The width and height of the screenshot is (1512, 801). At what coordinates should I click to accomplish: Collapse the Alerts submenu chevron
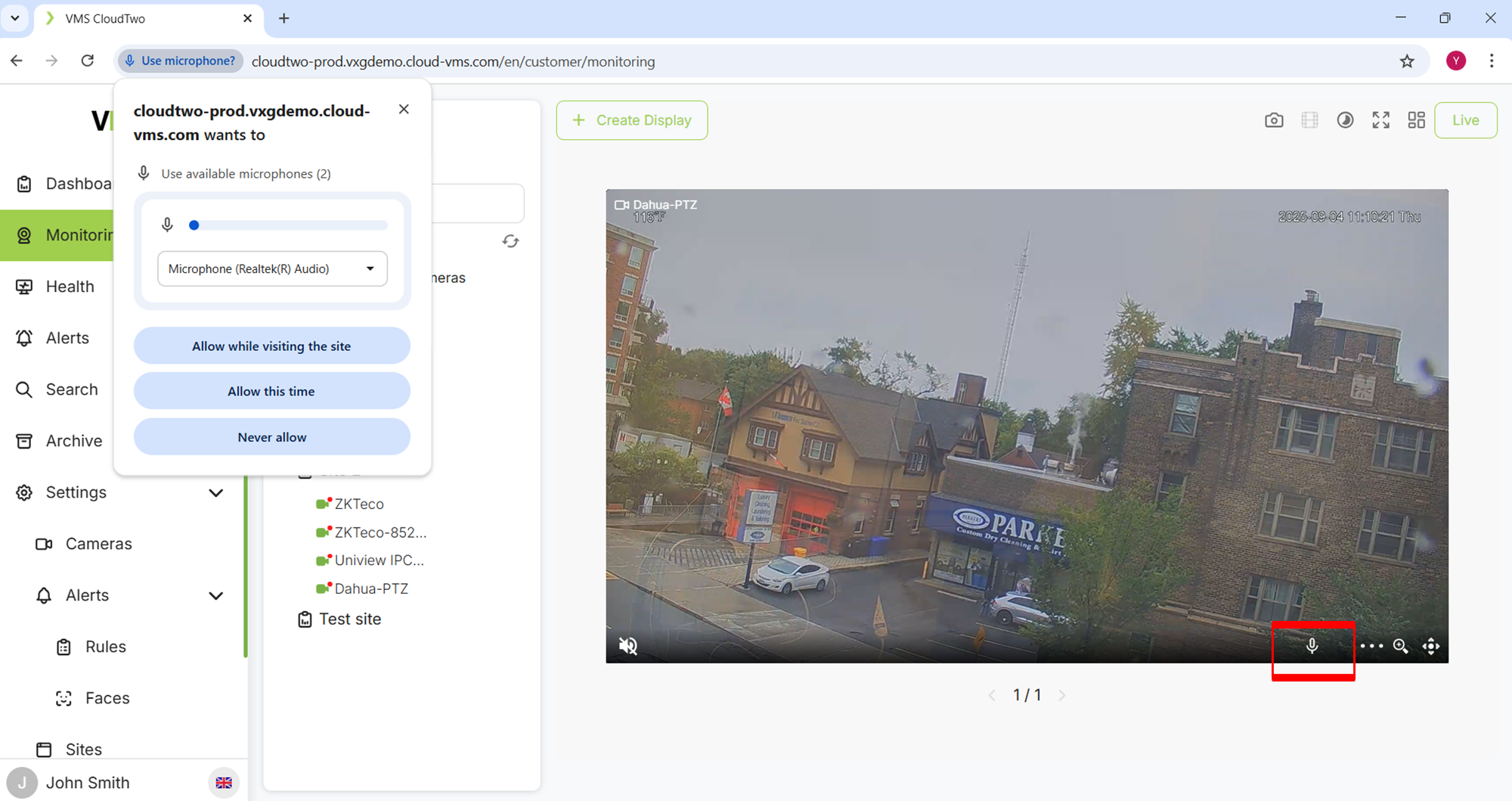click(215, 596)
